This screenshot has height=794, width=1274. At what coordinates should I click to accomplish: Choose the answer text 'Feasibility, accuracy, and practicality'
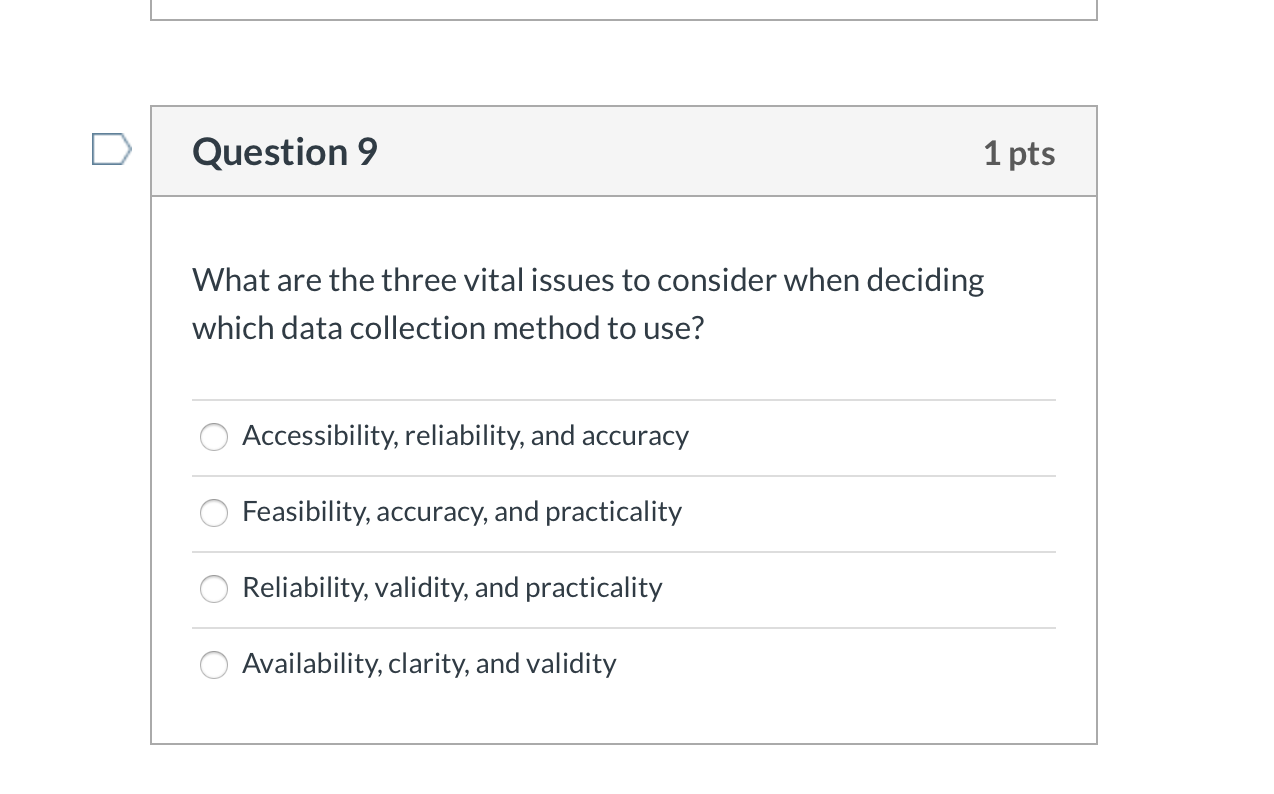[461, 511]
